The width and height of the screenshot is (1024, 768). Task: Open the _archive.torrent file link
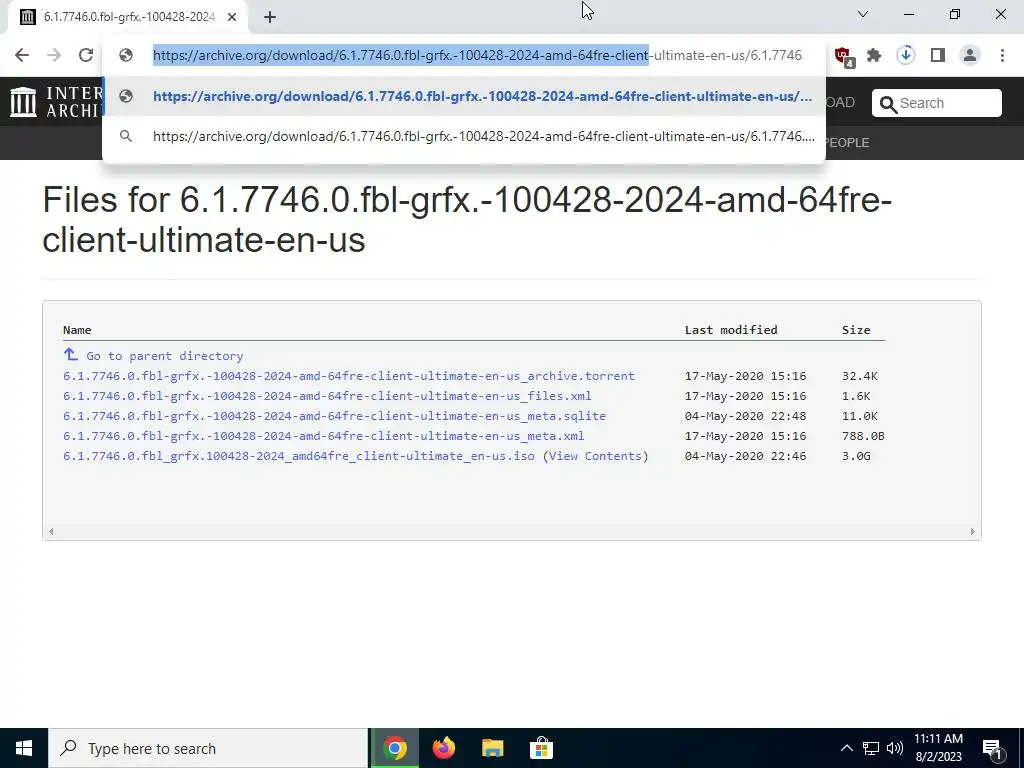click(x=349, y=376)
